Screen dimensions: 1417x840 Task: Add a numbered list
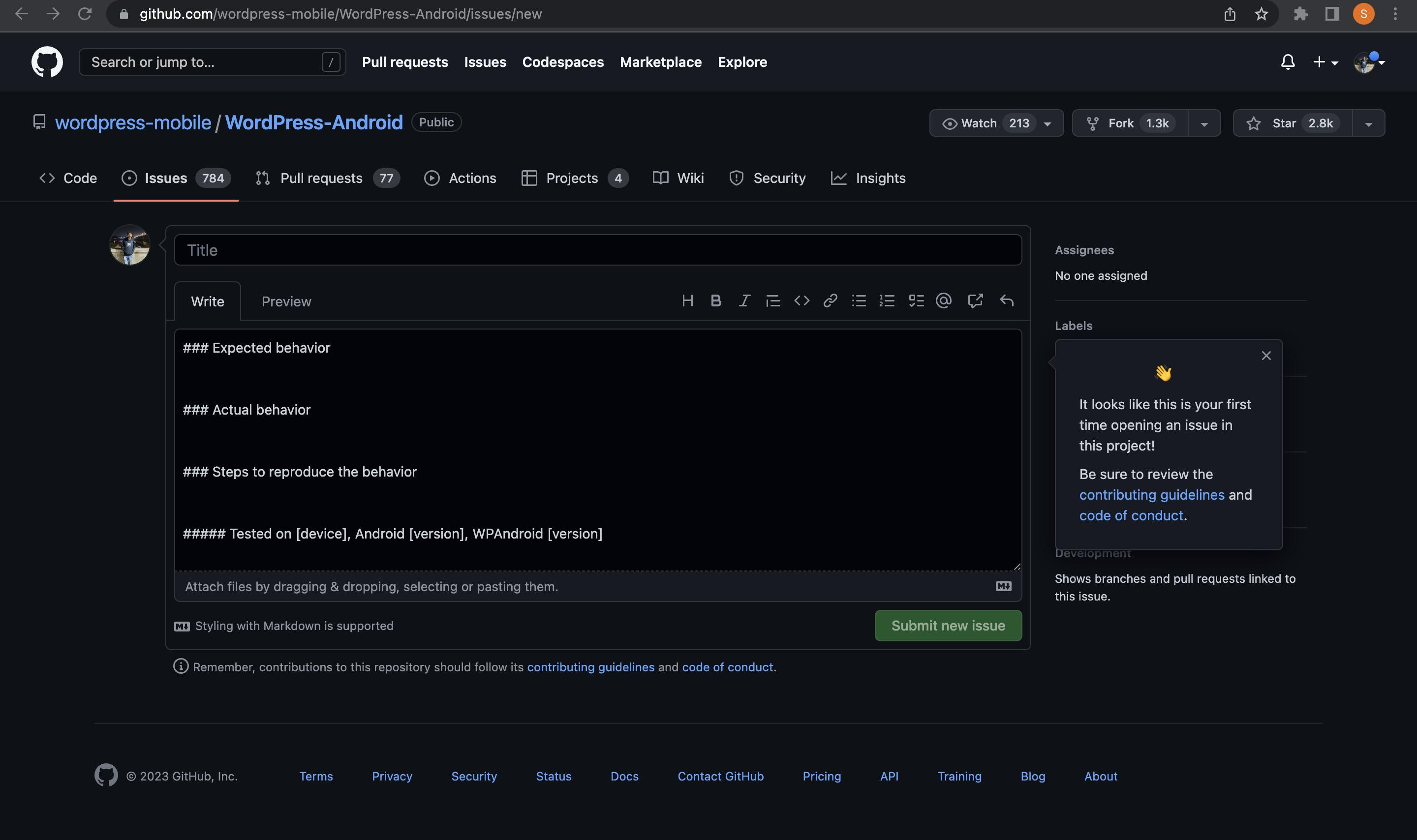click(887, 300)
